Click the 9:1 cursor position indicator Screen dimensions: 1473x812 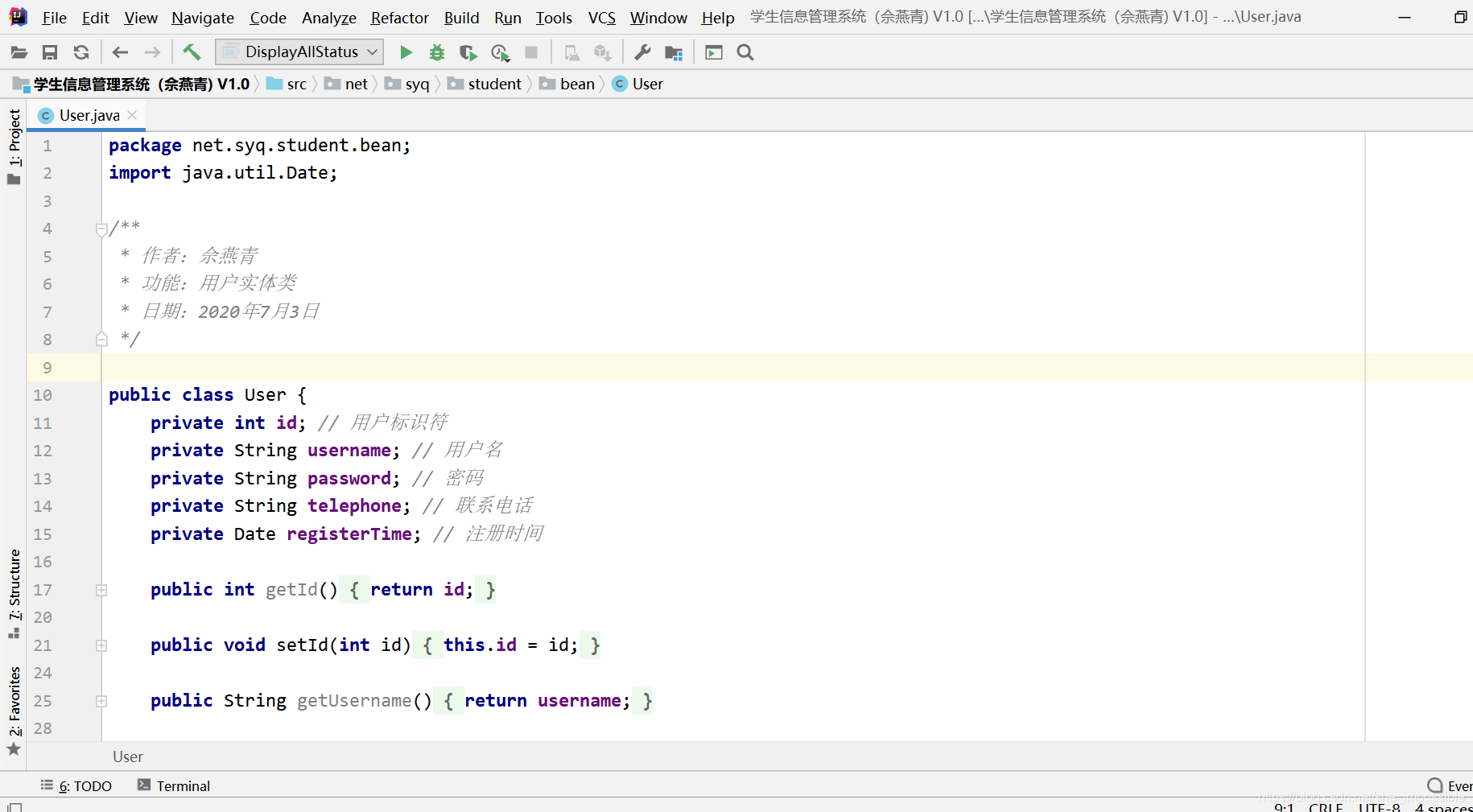(1284, 806)
